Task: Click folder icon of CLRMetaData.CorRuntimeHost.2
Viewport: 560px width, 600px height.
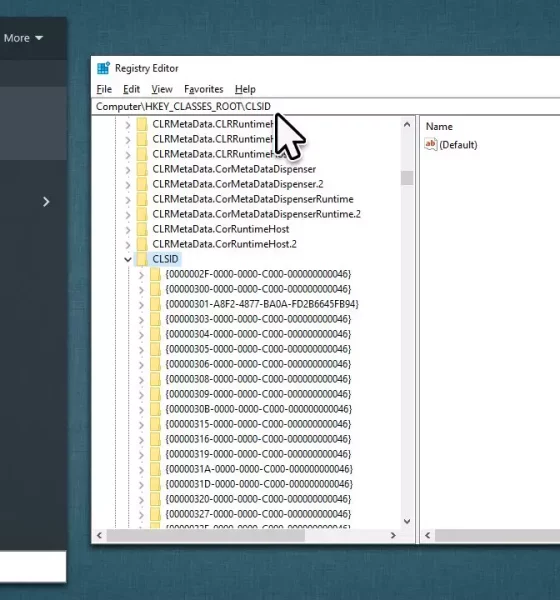Action: click(142, 244)
